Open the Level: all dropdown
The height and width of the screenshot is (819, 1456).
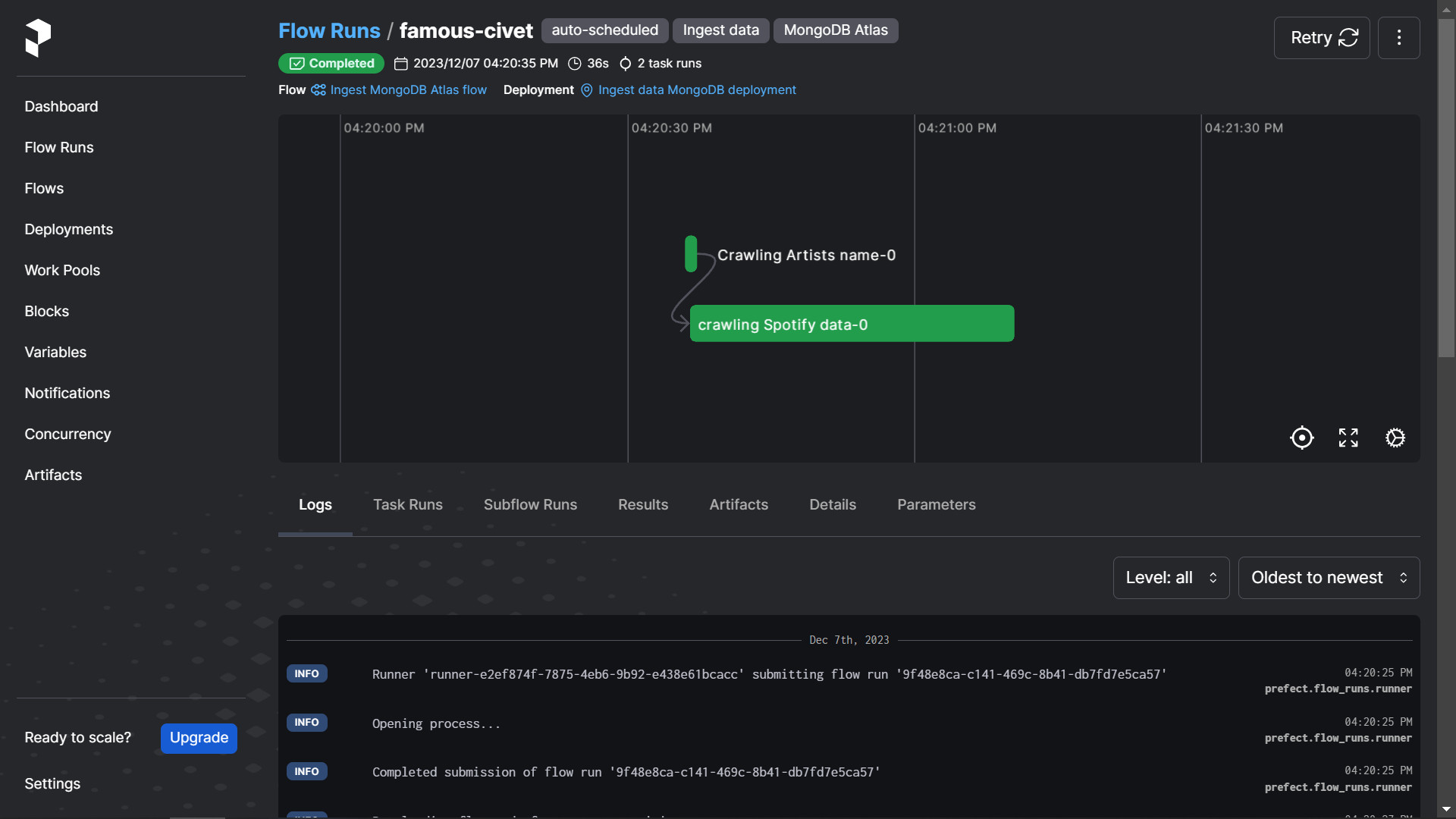(1170, 578)
